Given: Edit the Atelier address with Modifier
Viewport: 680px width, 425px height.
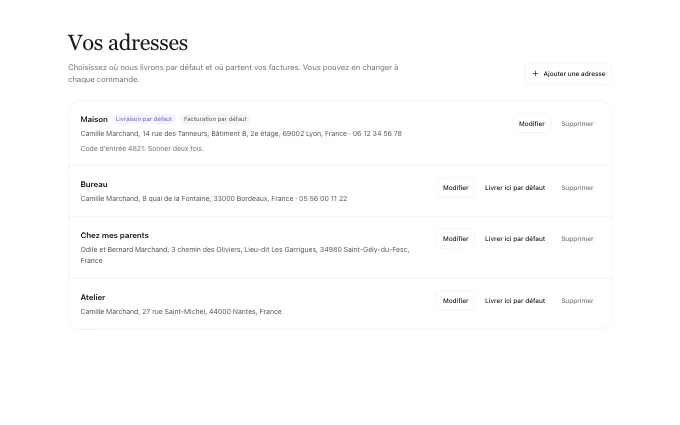Looking at the screenshot, I should [455, 301].
